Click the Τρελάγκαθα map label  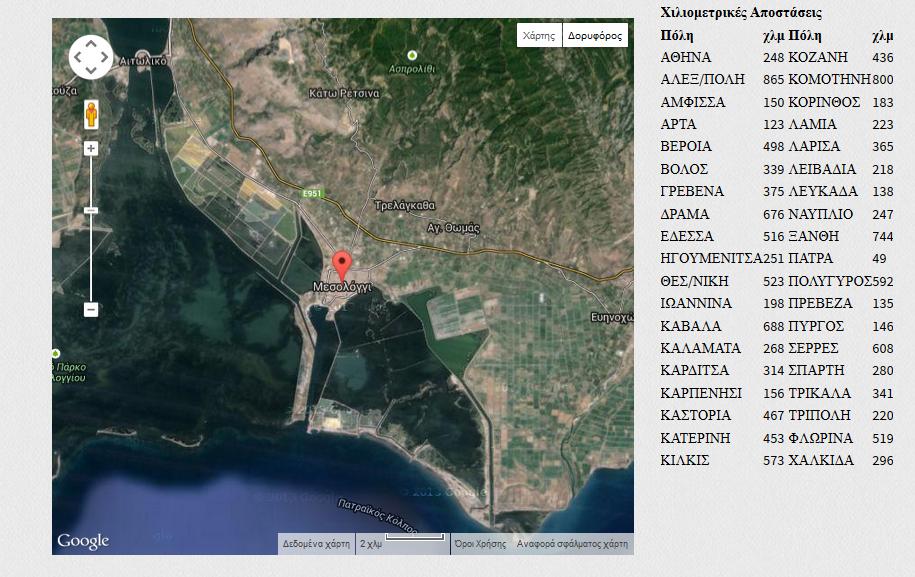coord(404,205)
